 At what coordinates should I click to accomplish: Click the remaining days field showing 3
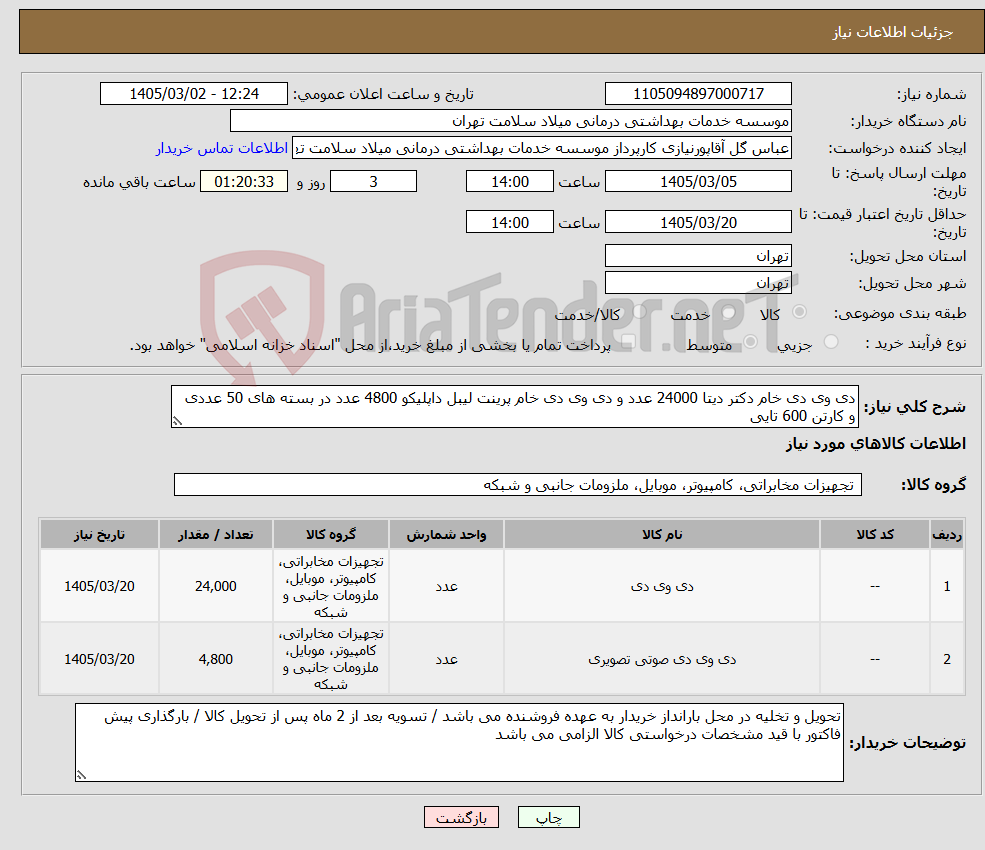tap(373, 182)
